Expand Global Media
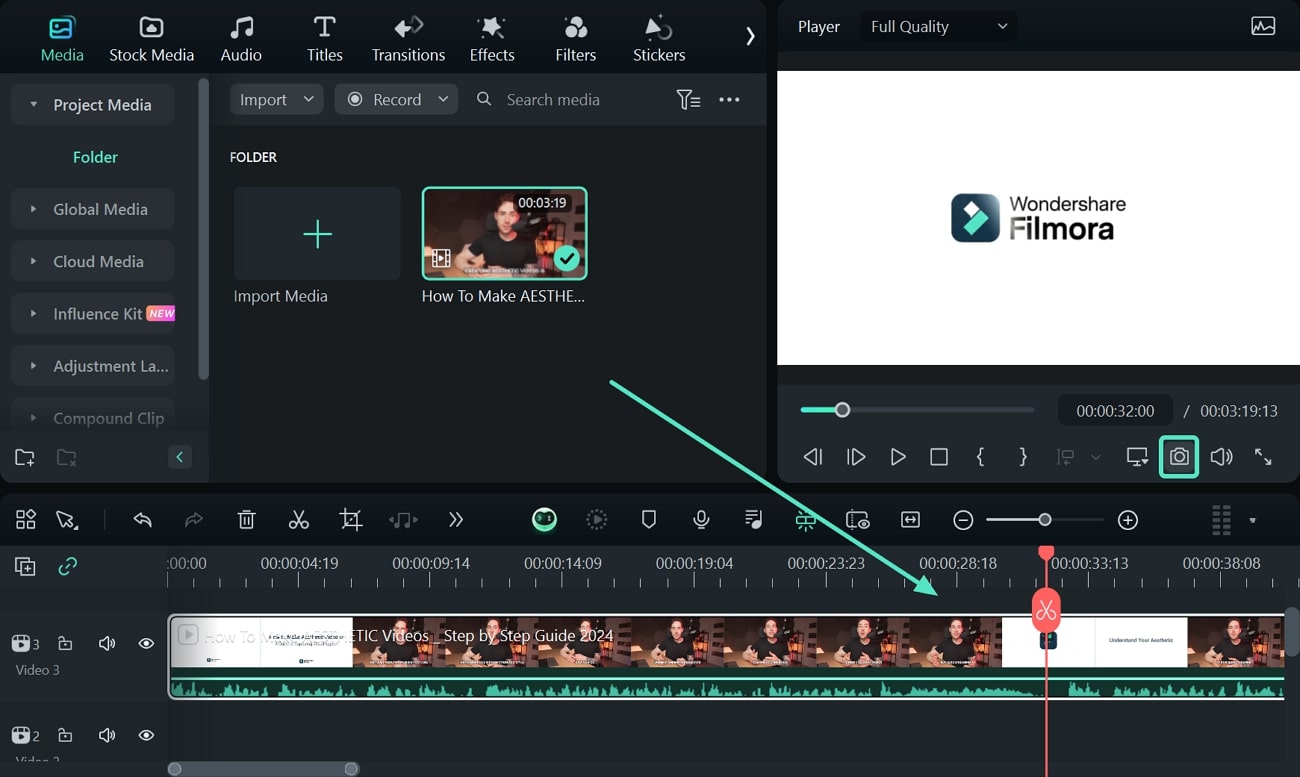This screenshot has width=1300, height=777. 33,209
